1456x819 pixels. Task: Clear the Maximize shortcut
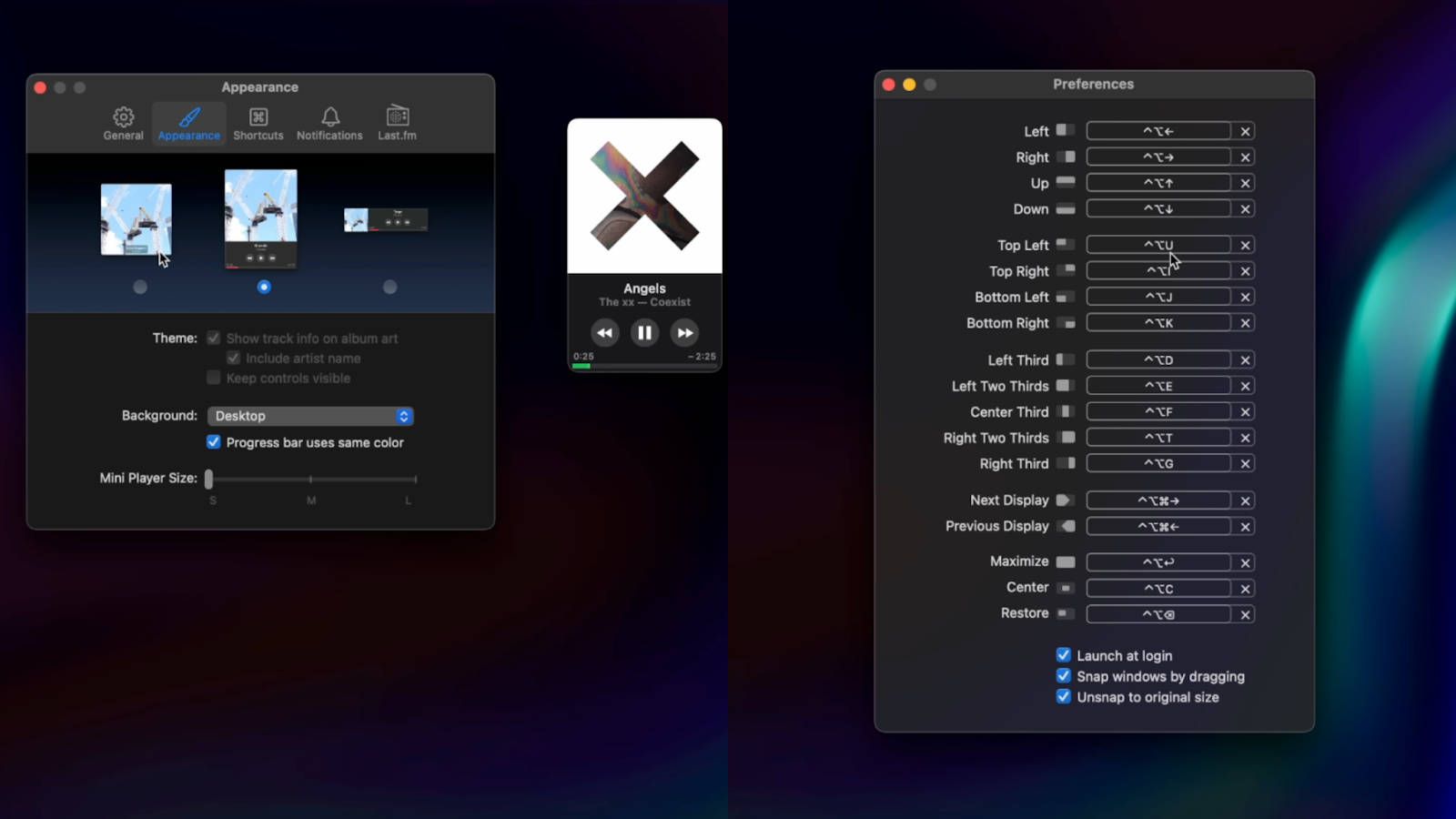(1245, 562)
